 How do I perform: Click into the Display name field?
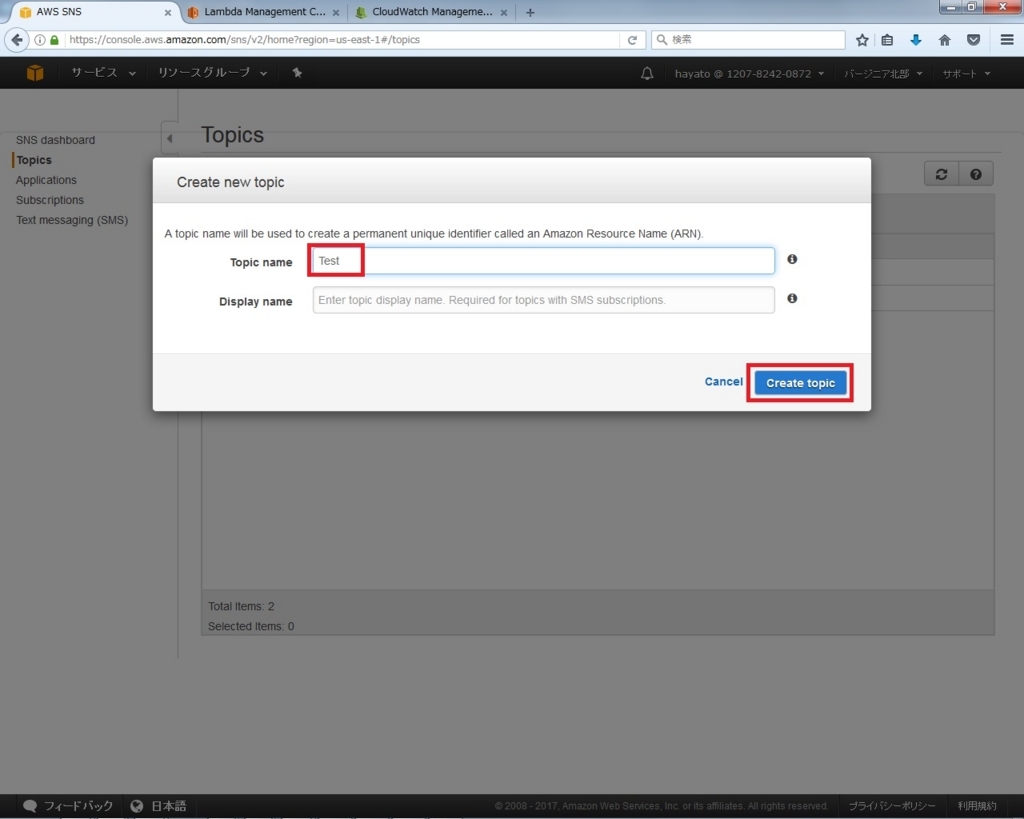(543, 300)
